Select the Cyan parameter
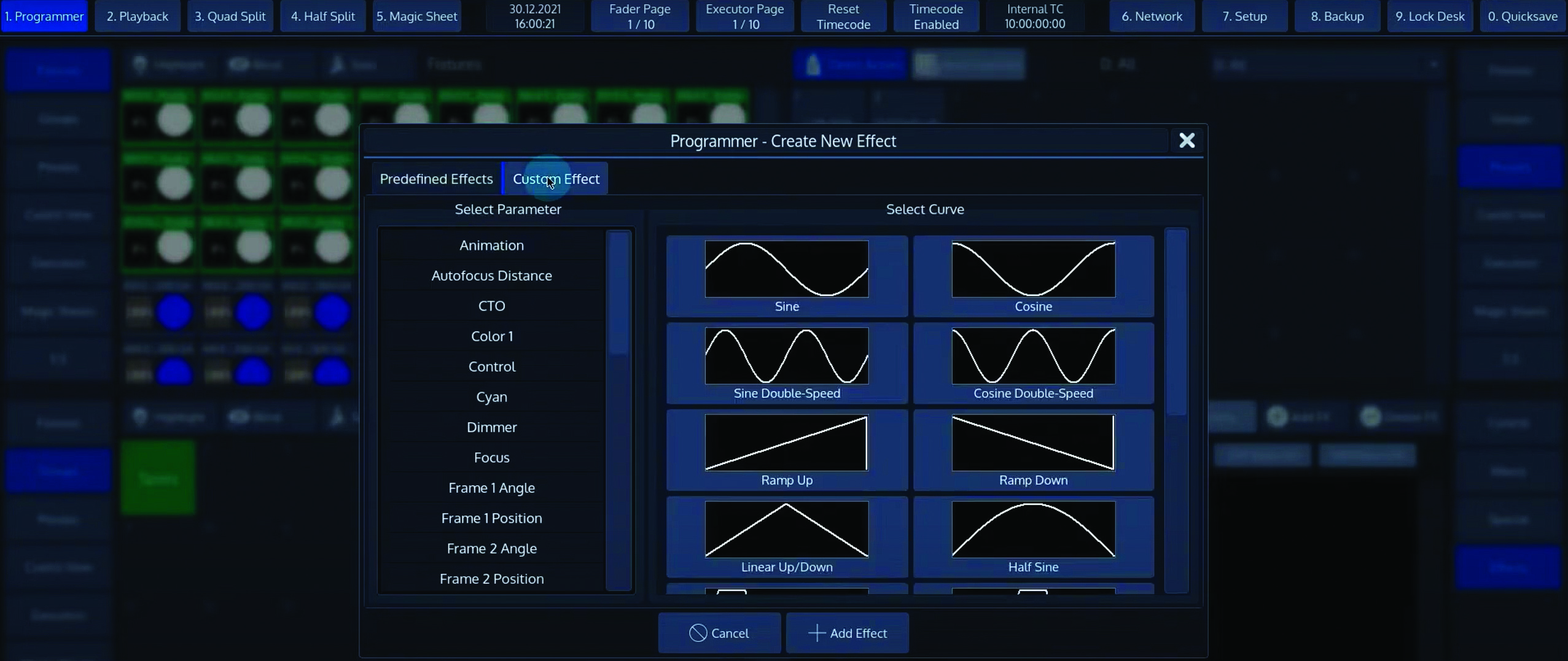This screenshot has height=661, width=1568. (491, 396)
